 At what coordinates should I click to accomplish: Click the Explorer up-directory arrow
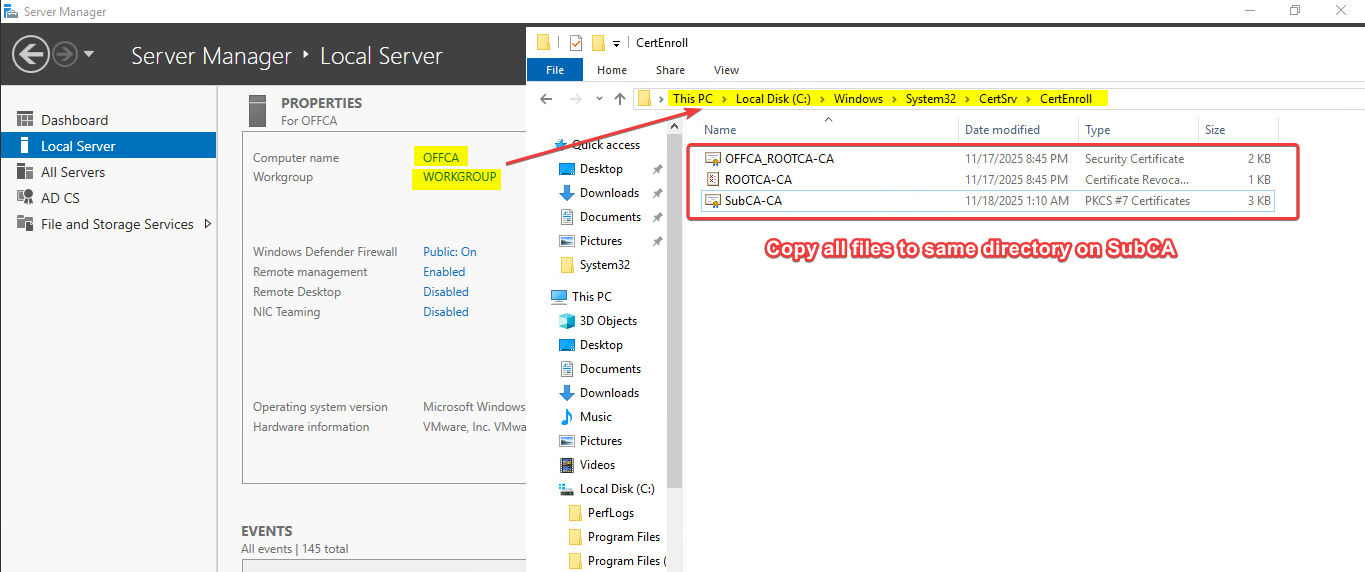point(620,99)
